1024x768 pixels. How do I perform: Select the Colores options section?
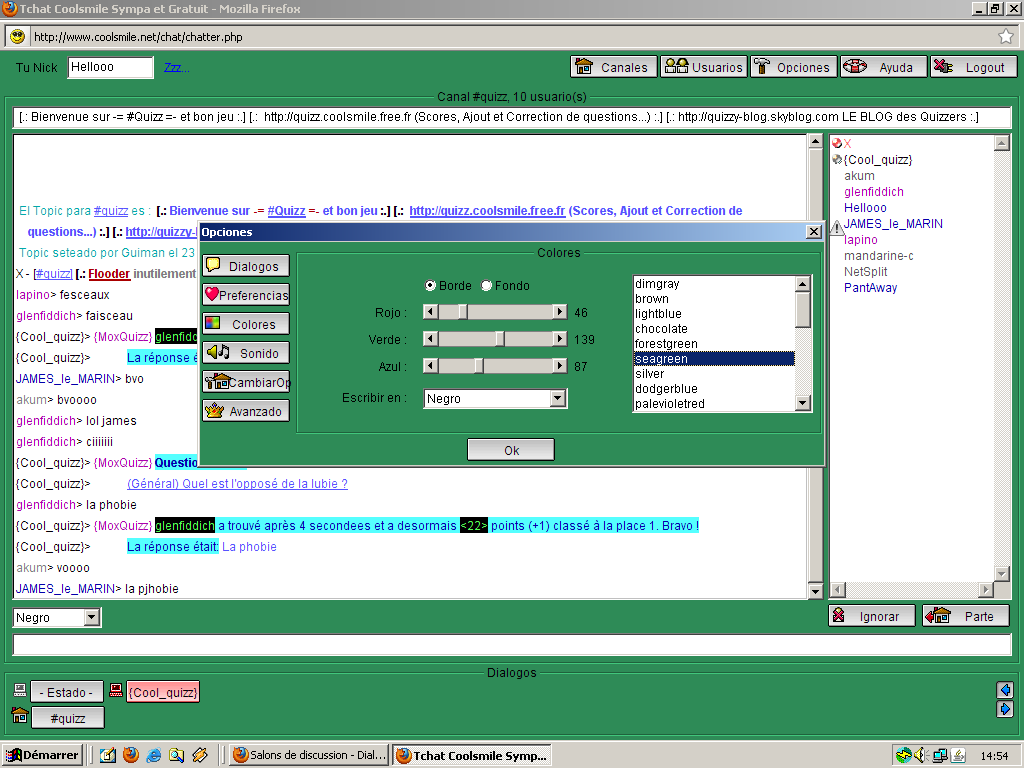coord(246,324)
